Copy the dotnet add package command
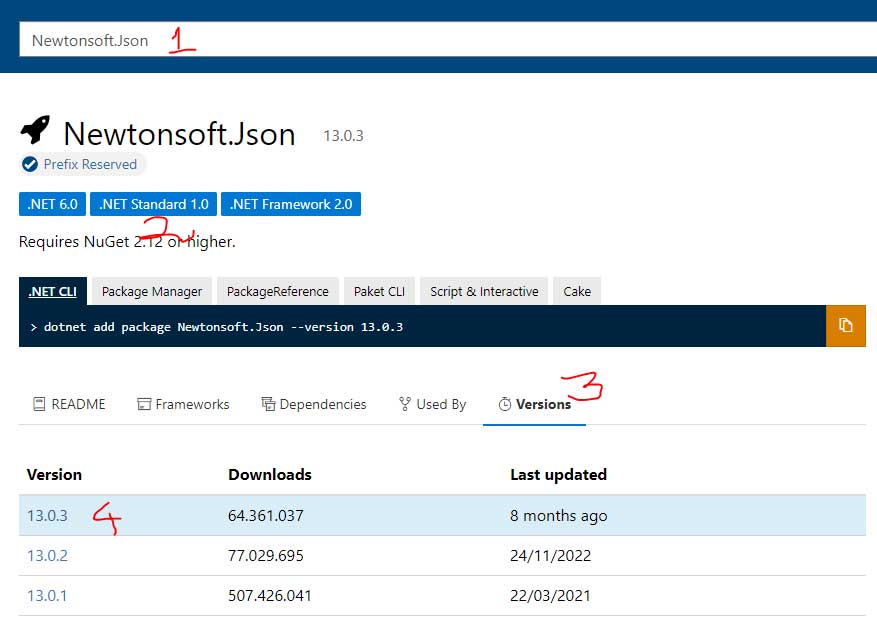The image size is (877, 618). click(845, 325)
